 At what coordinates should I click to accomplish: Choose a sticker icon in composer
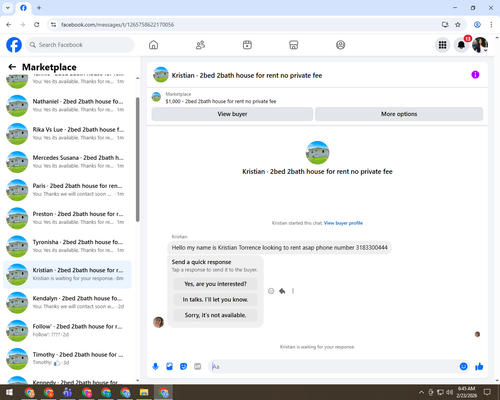[x=183, y=367]
